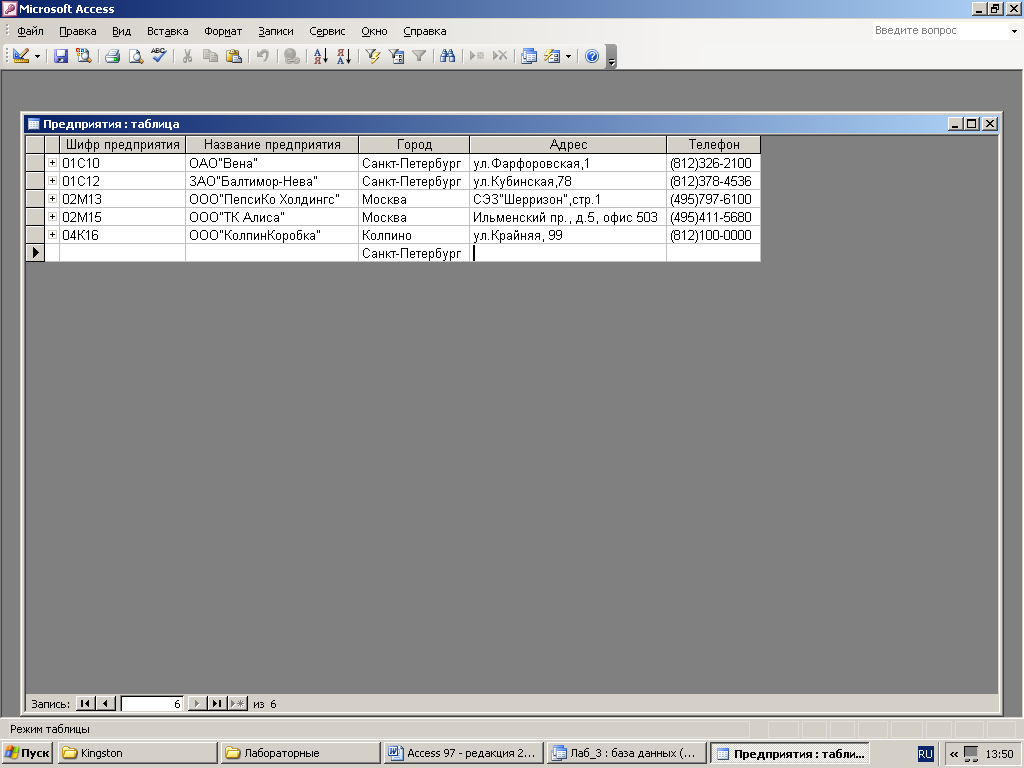Select the Адрес column header
1024x768 pixels.
[568, 144]
